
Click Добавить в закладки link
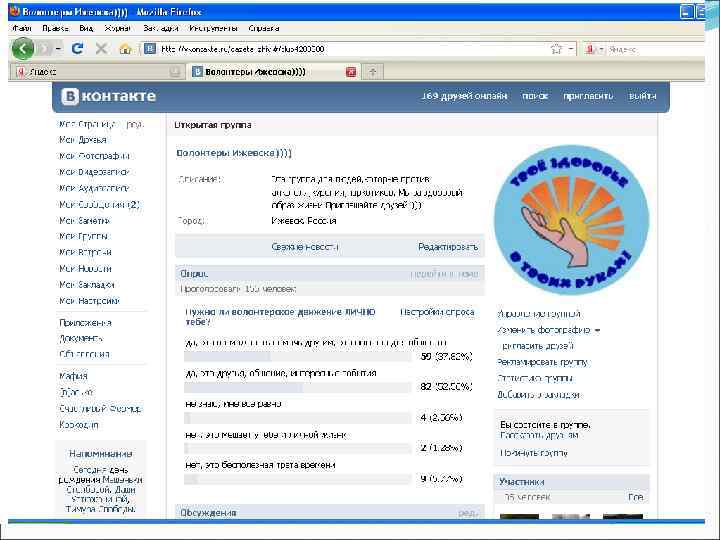(x=538, y=394)
